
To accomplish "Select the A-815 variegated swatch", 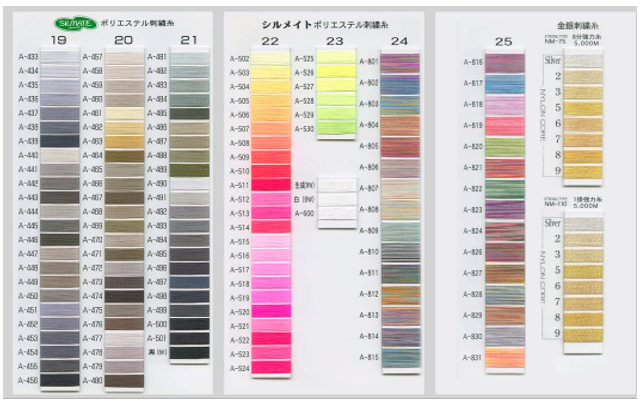I will [400, 357].
